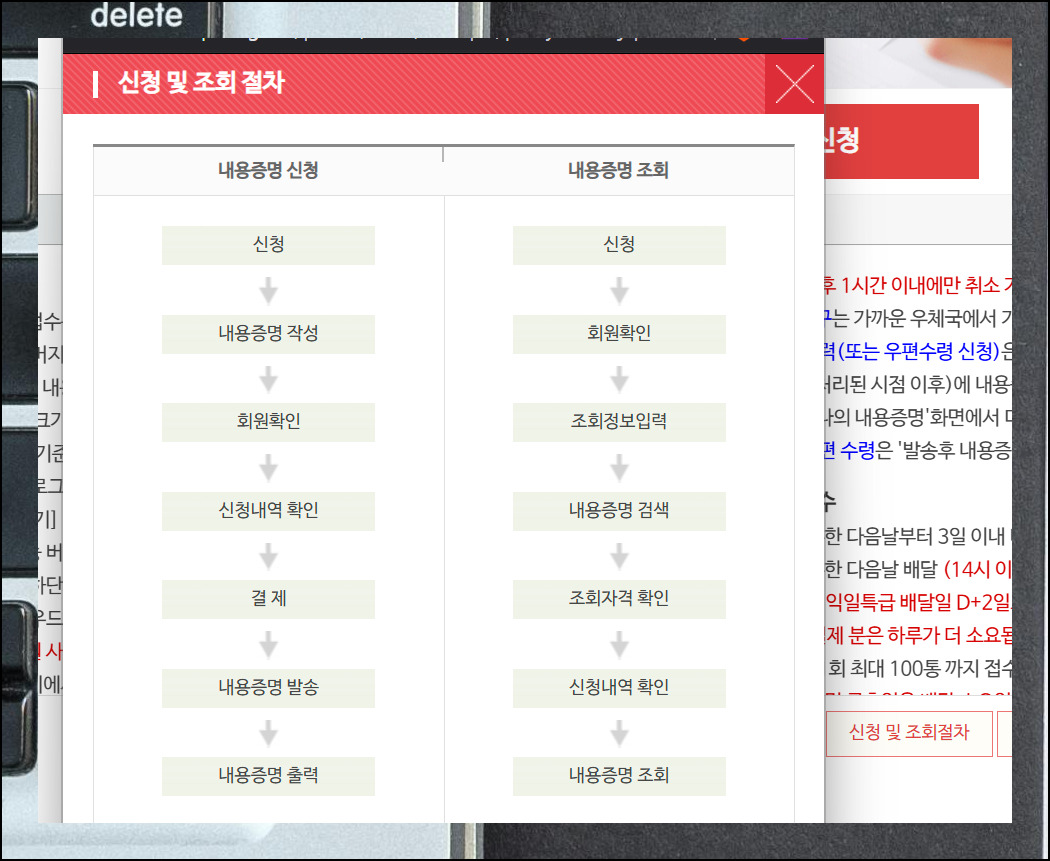The image size is (1050, 861).
Task: Select the 내용증명 발송 step
Action: pos(268,688)
